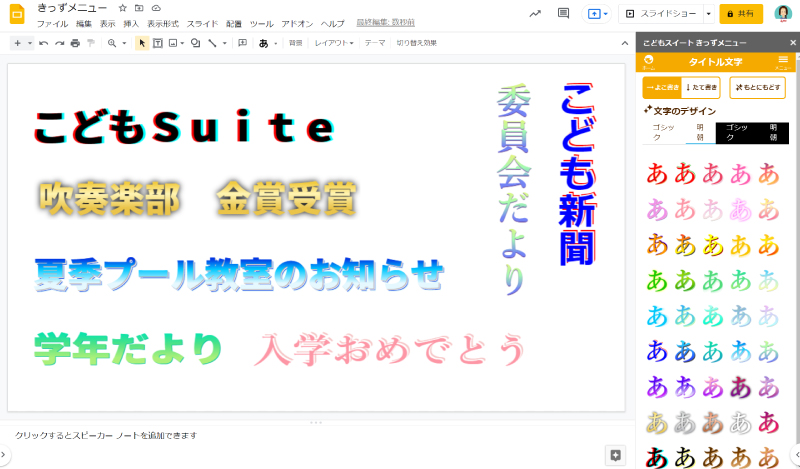Viewport: 800px width, 469px height.
Task: Open the comment history icon
Action: point(564,14)
